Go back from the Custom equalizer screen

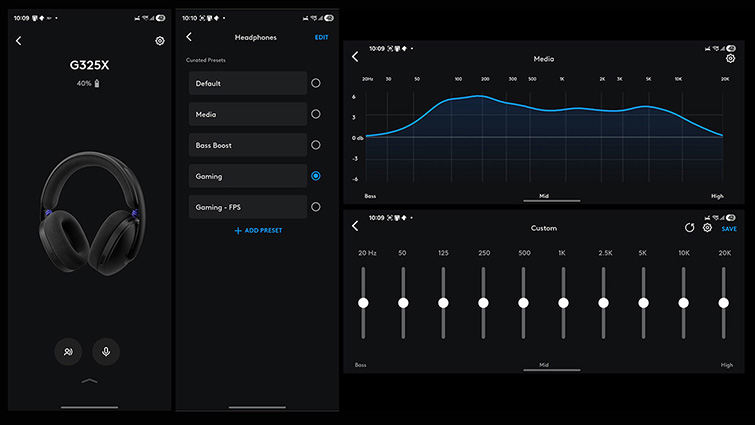tap(355, 227)
